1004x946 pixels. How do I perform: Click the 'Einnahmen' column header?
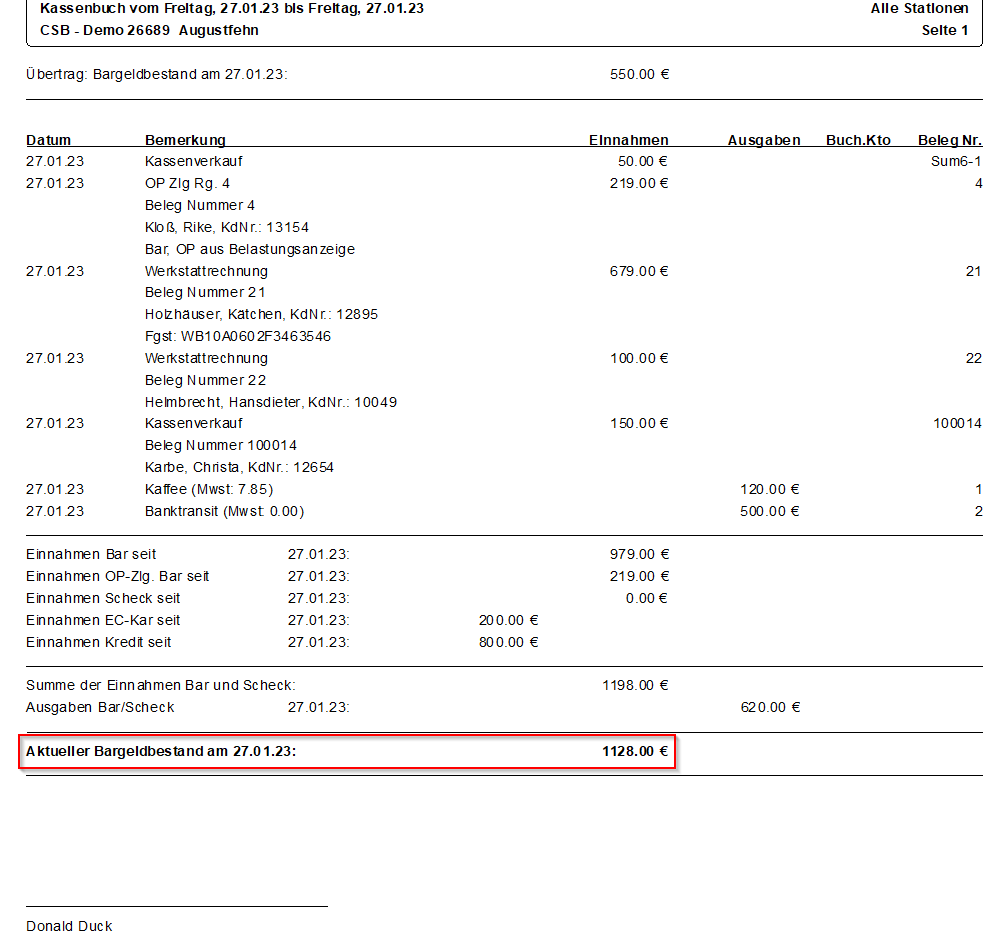click(629, 140)
